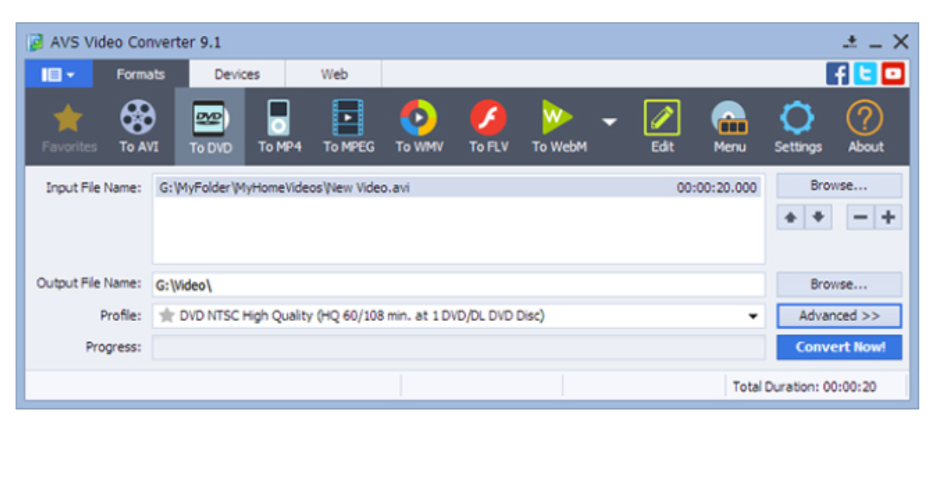936x490 pixels.
Task: Browse for the output folder
Action: (x=839, y=284)
